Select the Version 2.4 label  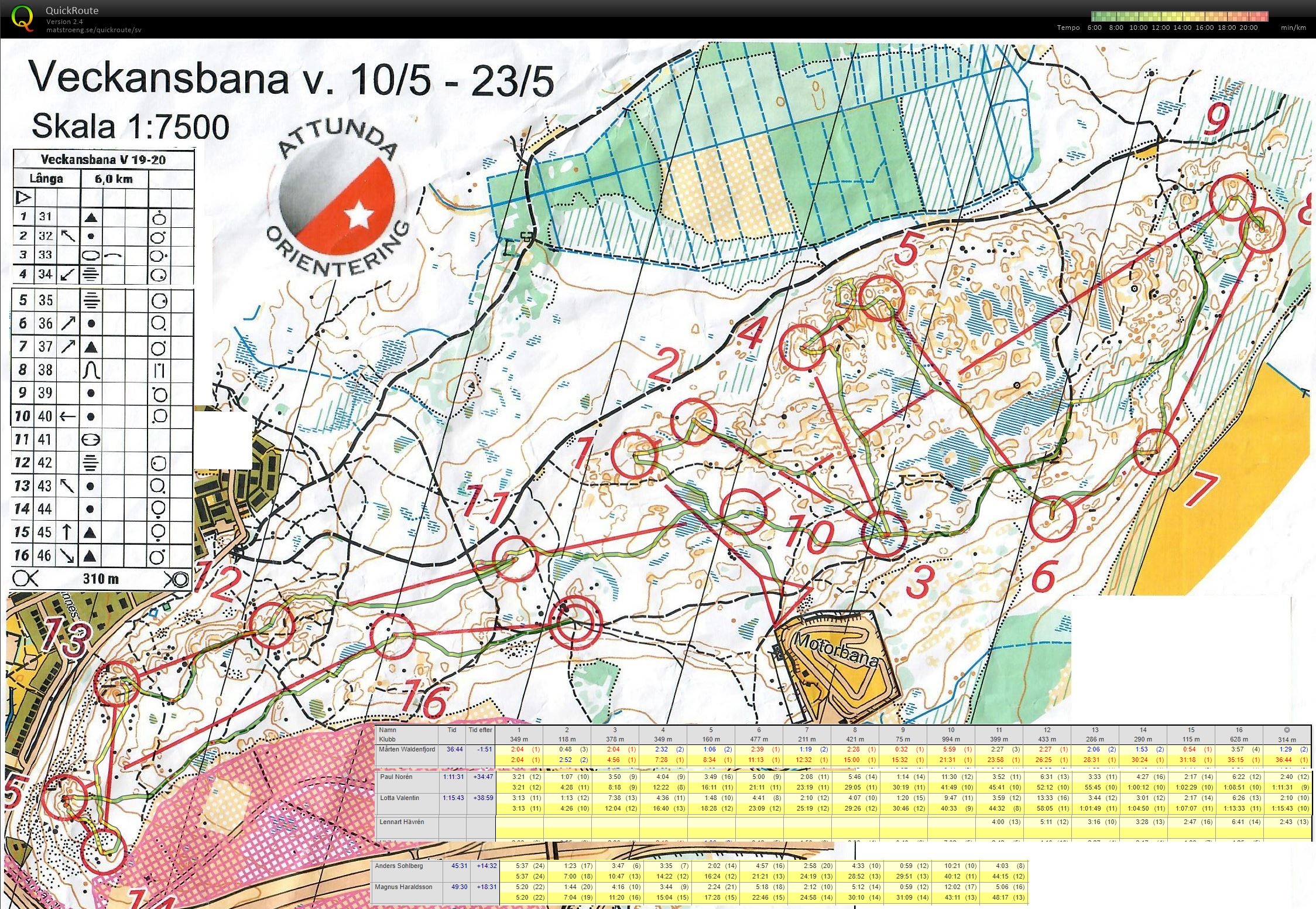[64, 22]
